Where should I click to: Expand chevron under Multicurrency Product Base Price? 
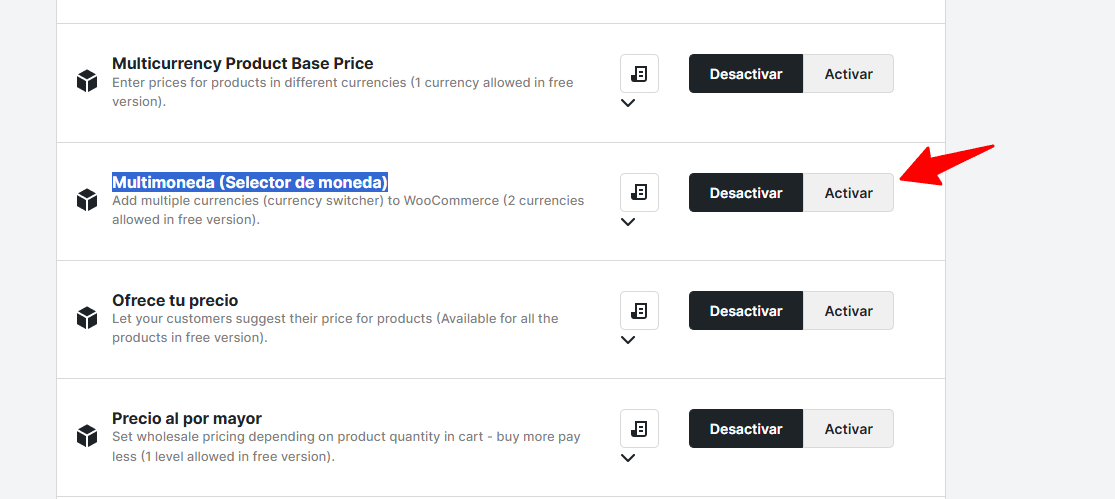pyautogui.click(x=628, y=103)
